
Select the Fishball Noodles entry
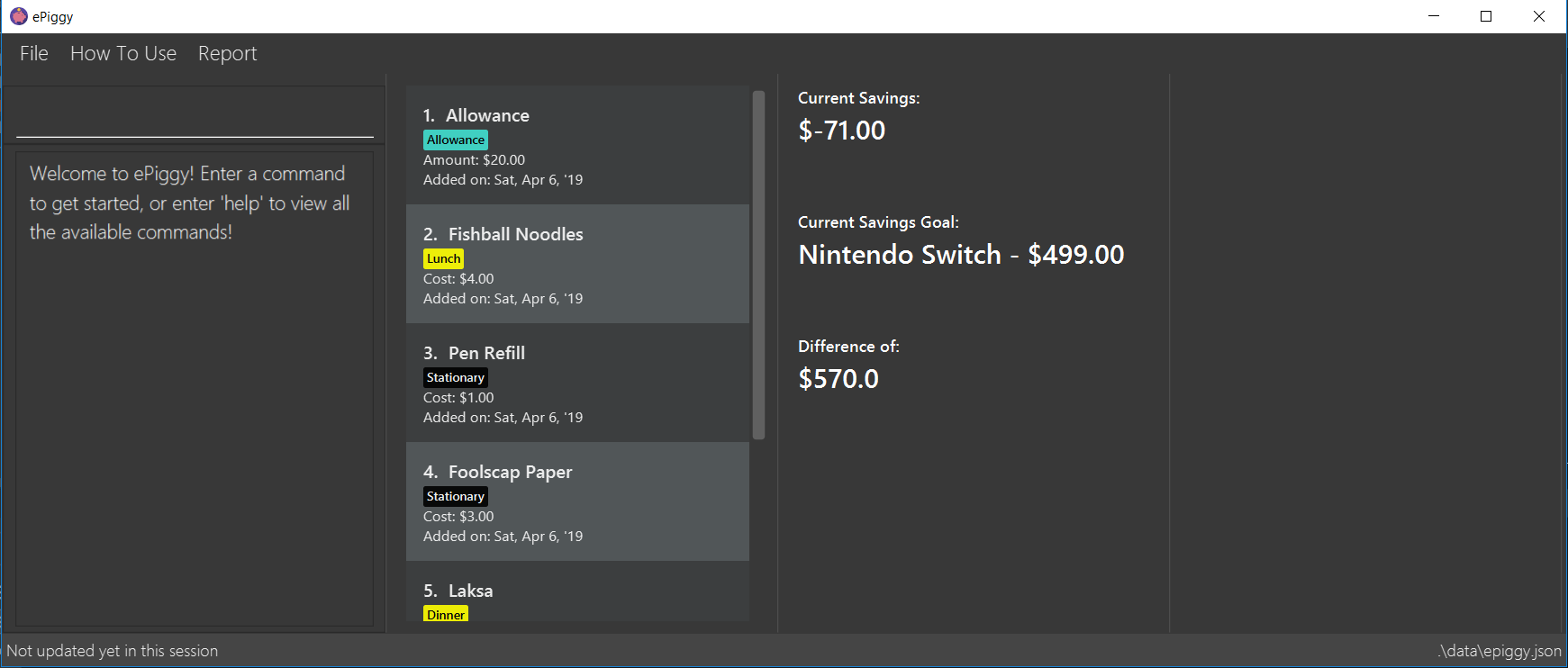click(577, 264)
